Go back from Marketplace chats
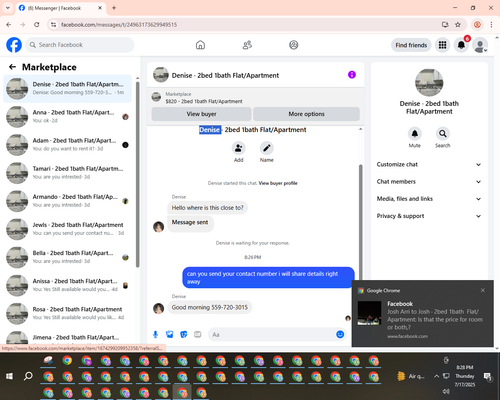500x400 pixels. [12, 67]
